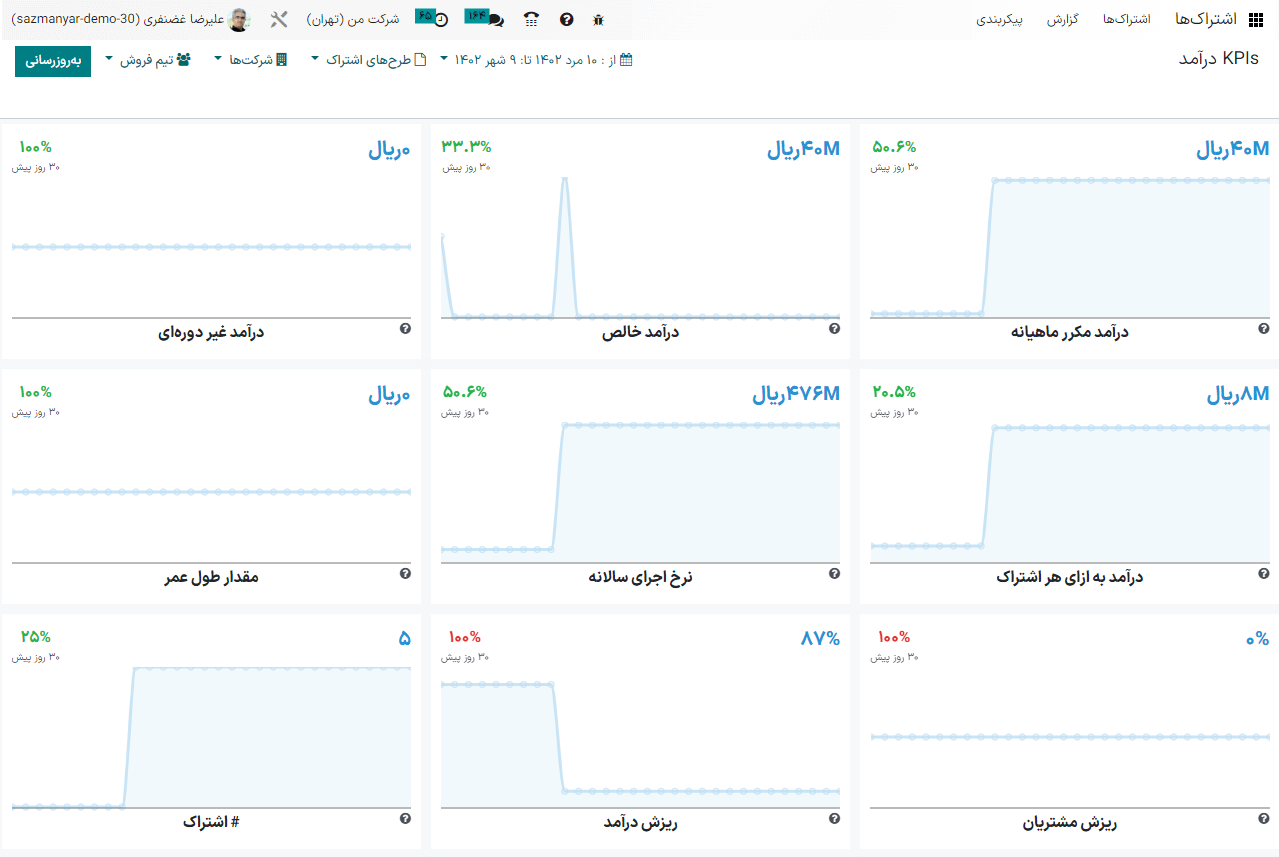Open the پیکربندی menu
This screenshot has height=857, width=1279.
click(999, 19)
